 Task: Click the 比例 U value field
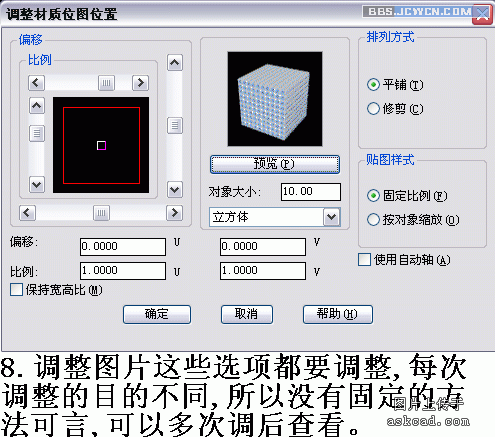[x=123, y=271]
